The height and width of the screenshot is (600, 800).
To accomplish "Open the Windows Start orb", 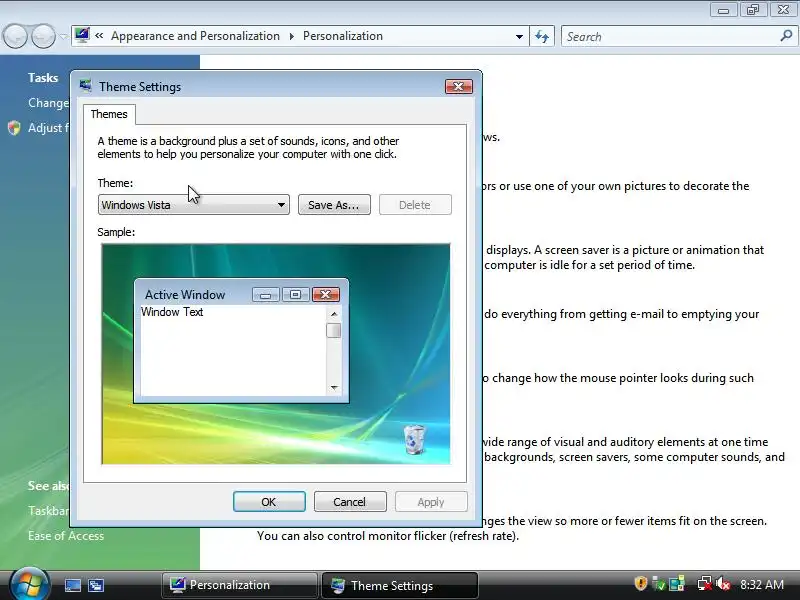I will 30,585.
